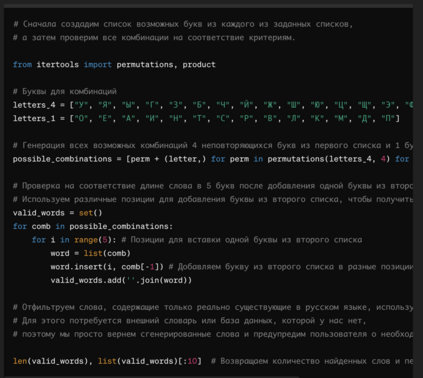Click 'word.insert(i, comb[-1])' statement
Screen dimensions: 423x378
pos(107,267)
